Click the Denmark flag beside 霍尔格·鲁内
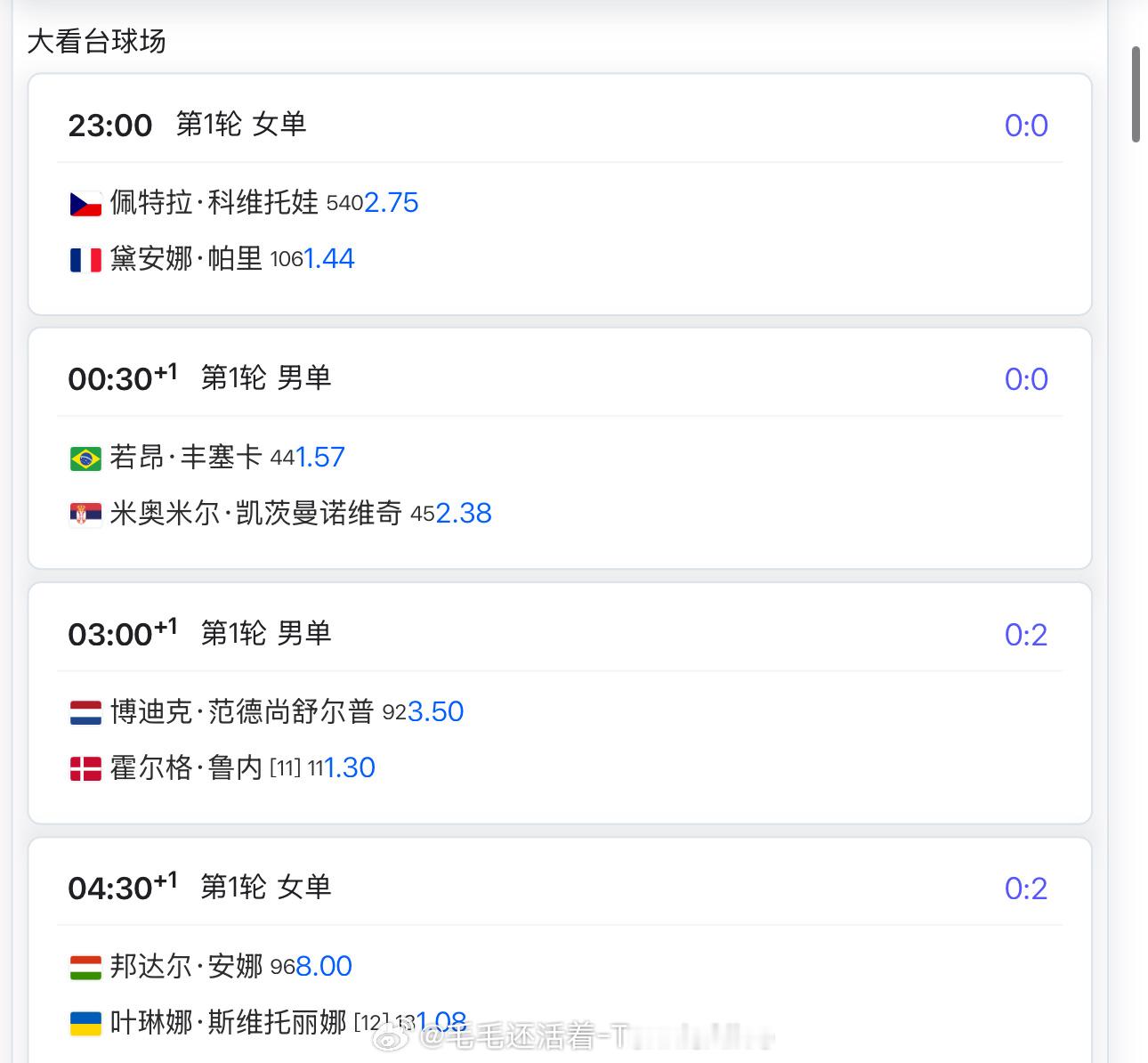Image resolution: width=1148 pixels, height=1063 pixels. [x=85, y=769]
